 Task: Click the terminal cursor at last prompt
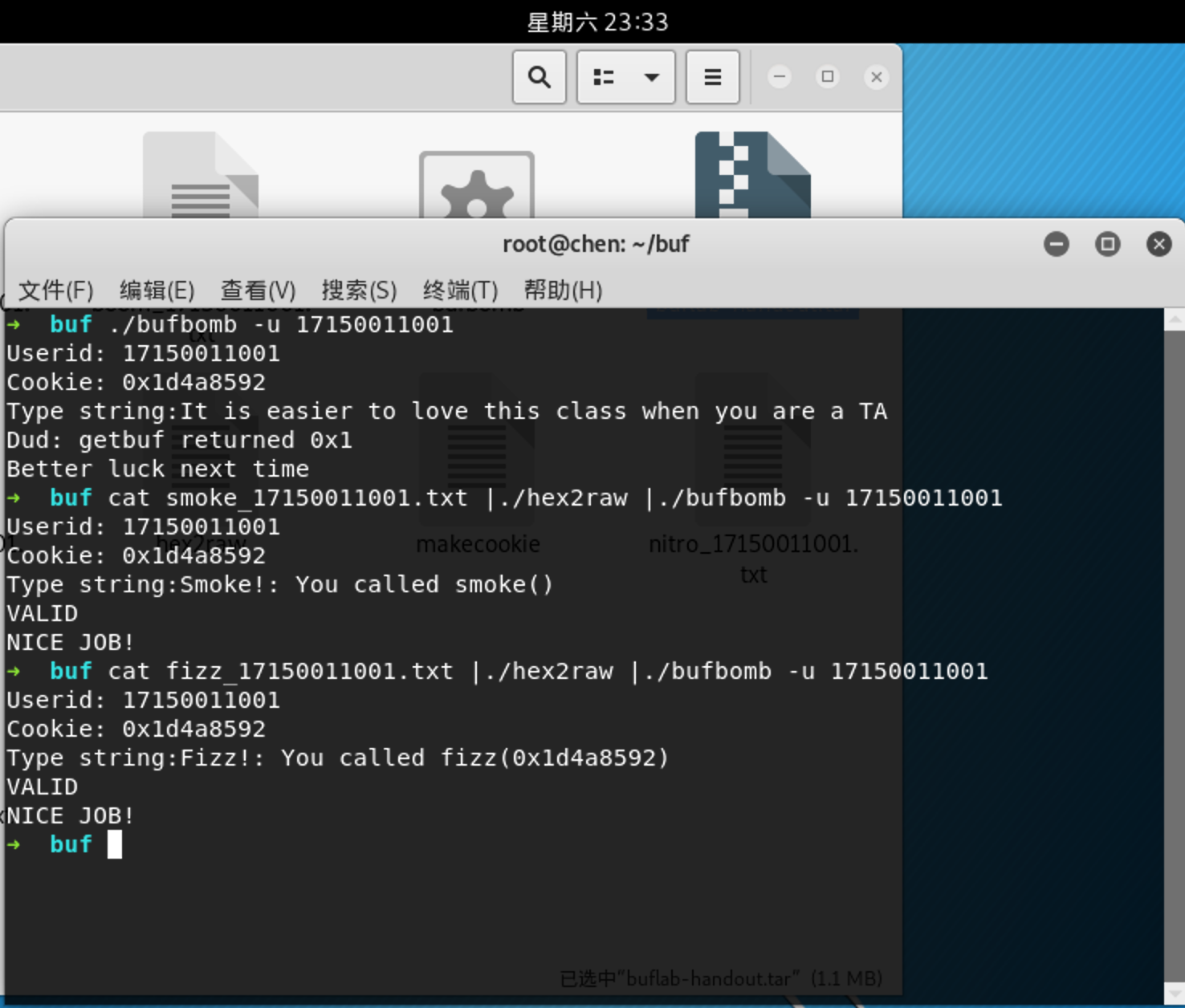[115, 844]
